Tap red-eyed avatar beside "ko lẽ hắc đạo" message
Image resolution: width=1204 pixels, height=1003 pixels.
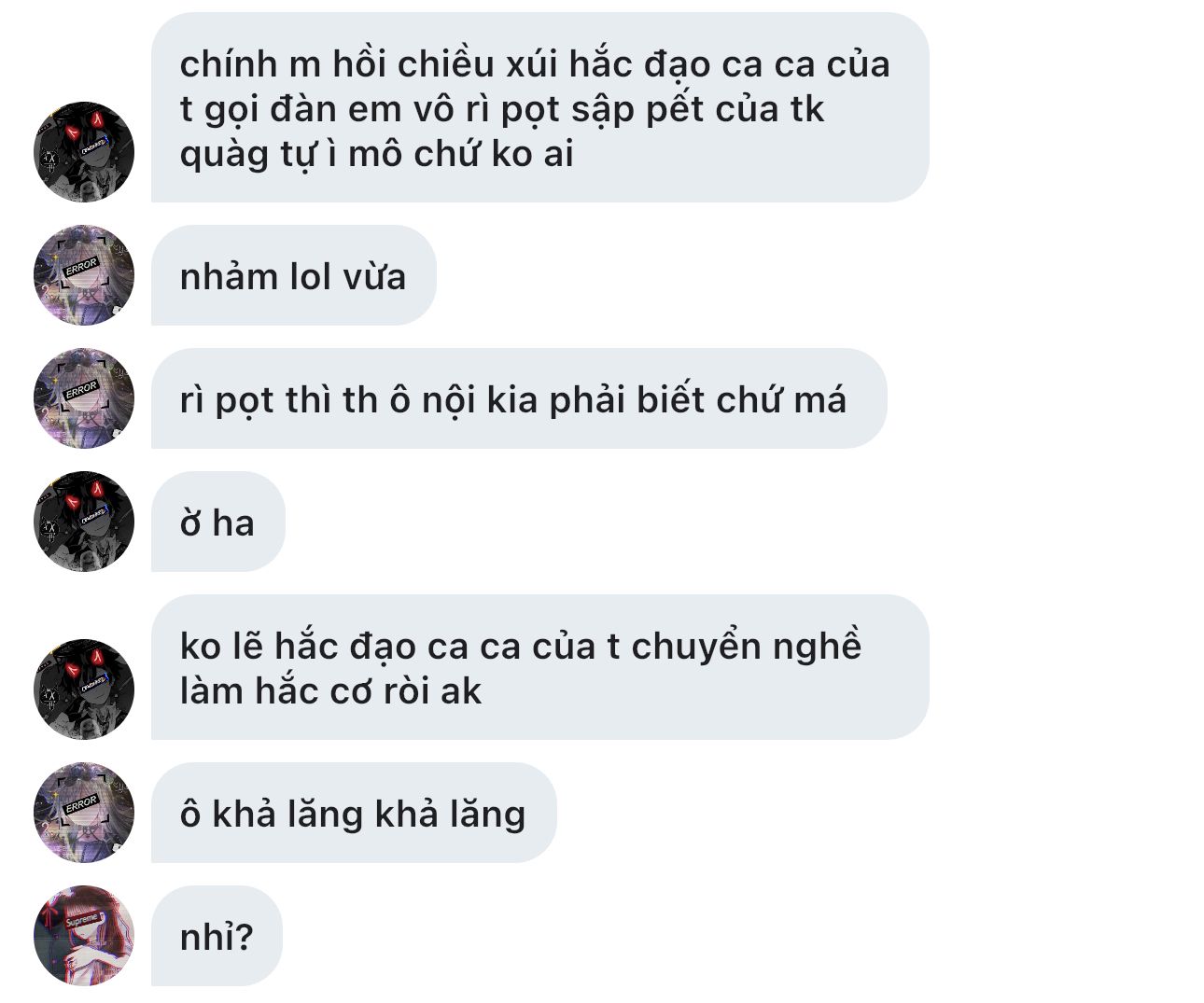[x=84, y=690]
